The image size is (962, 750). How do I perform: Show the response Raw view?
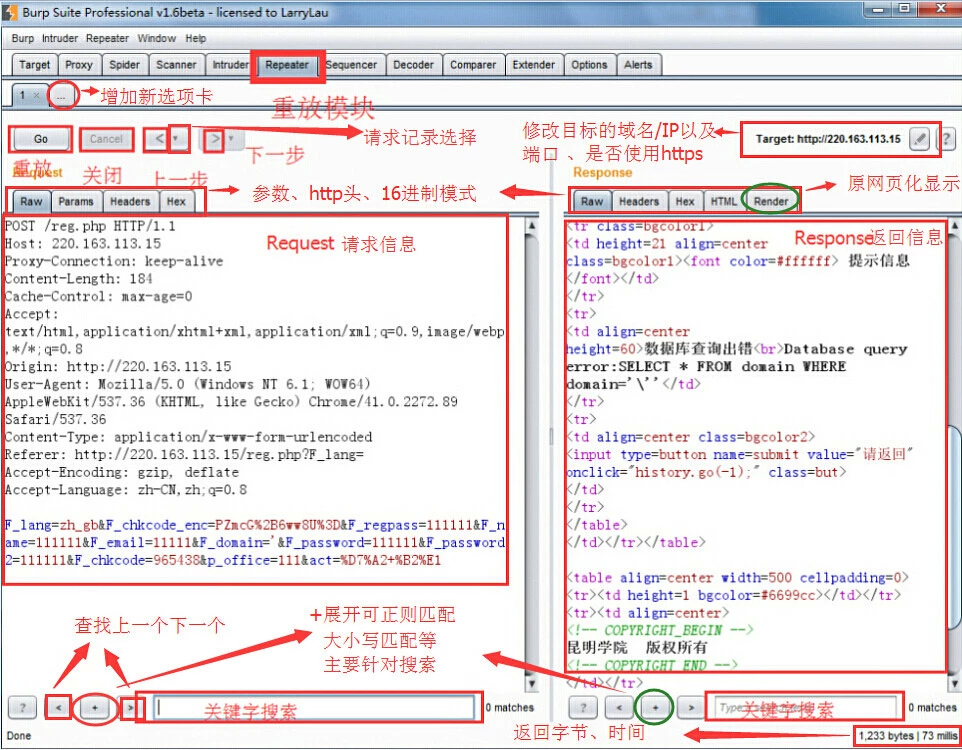point(592,201)
